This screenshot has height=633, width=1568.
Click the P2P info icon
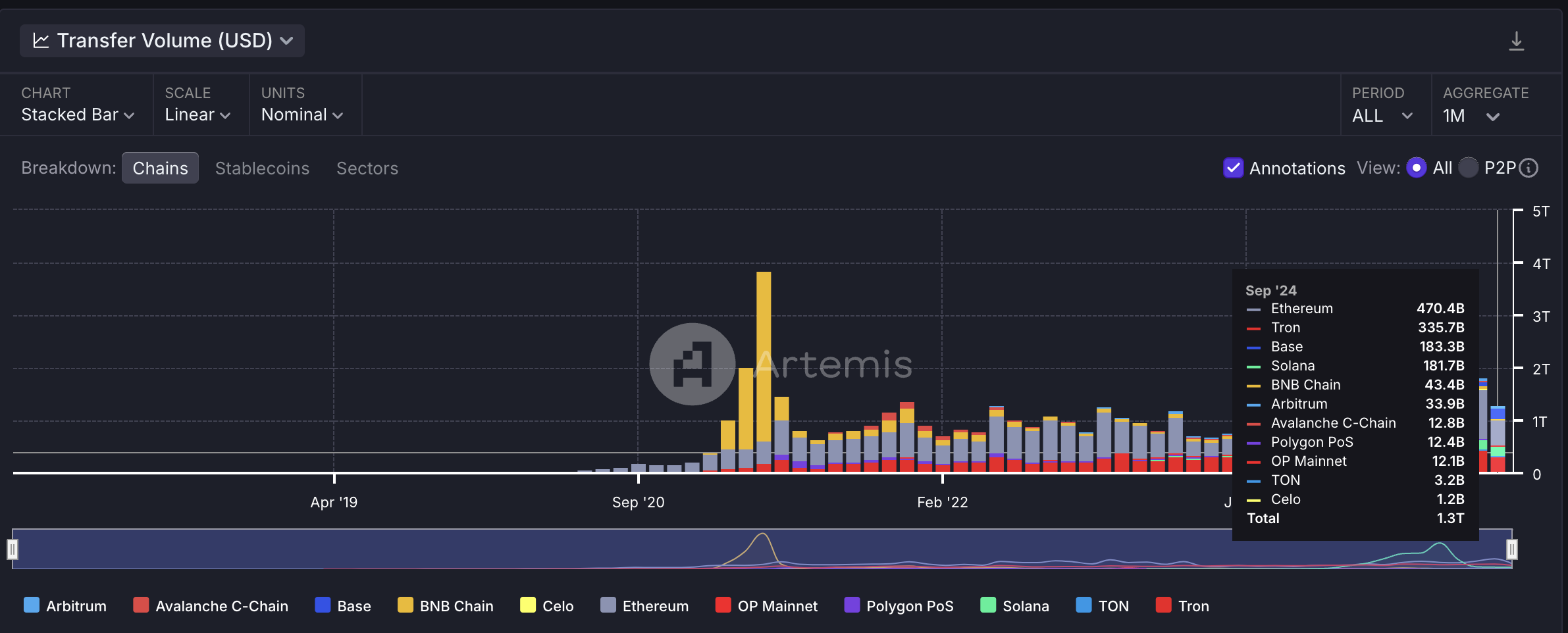pos(1529,168)
